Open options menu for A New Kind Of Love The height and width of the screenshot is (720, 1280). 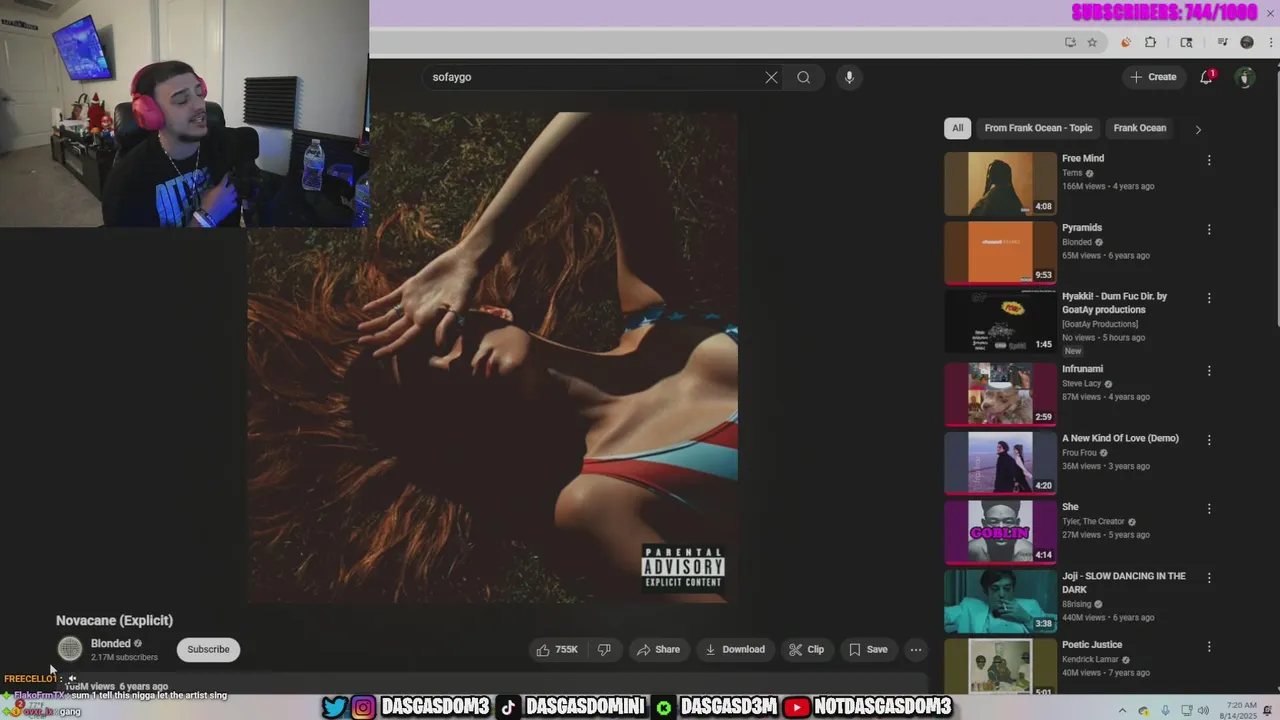(1209, 440)
